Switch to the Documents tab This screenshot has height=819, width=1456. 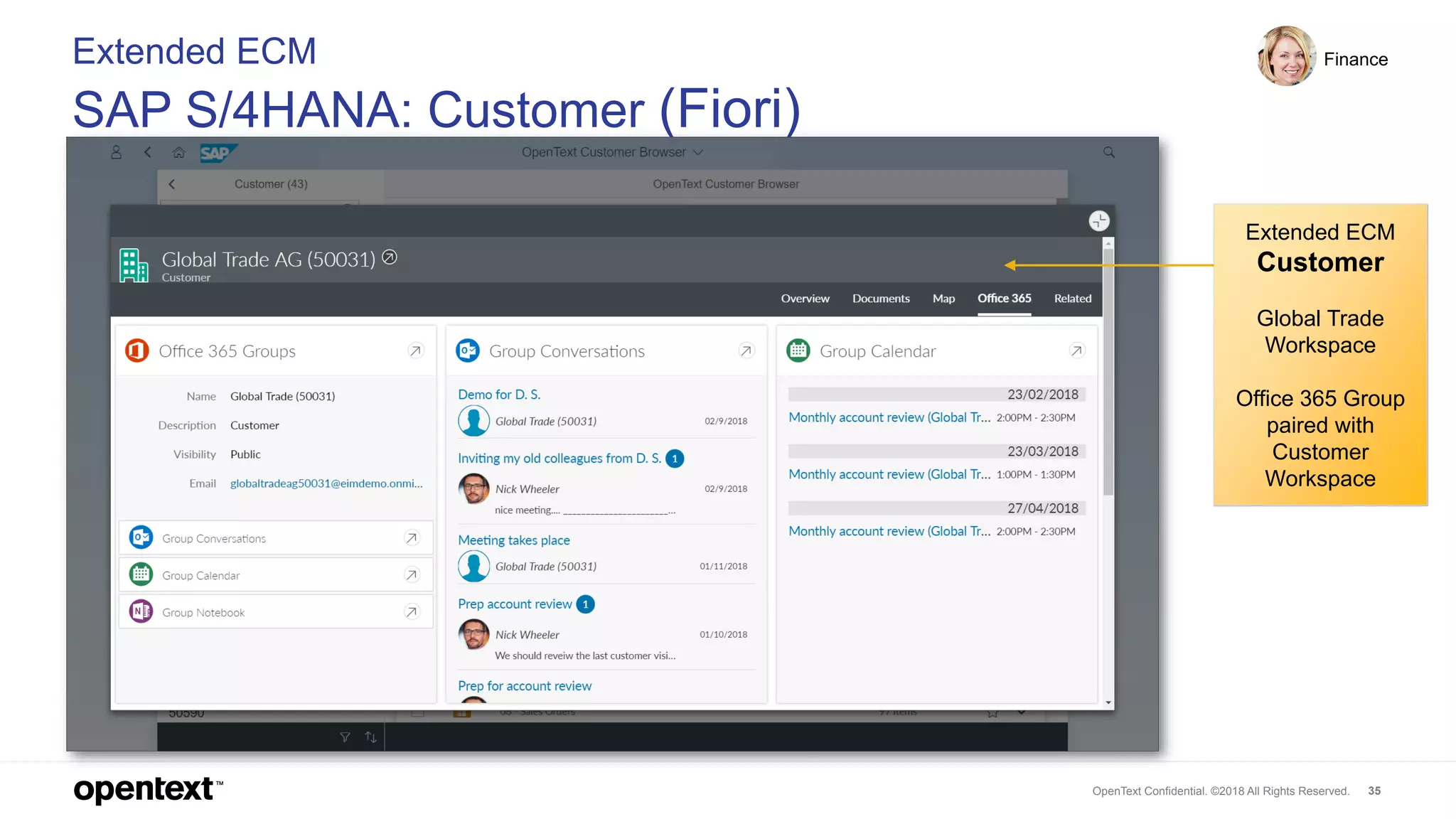(881, 299)
